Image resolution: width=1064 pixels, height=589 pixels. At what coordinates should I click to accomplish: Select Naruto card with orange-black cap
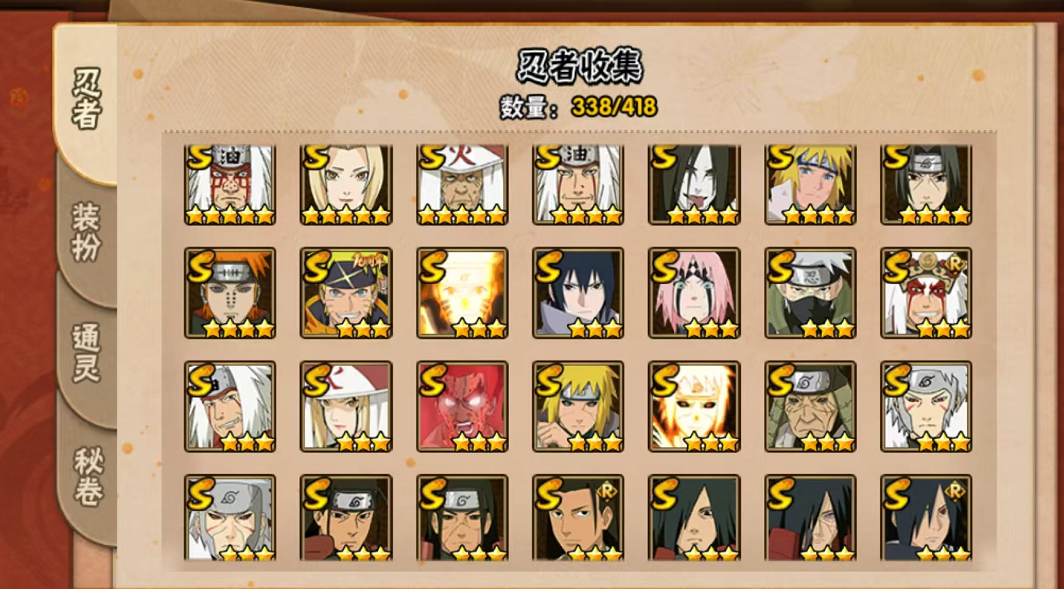pos(346,292)
